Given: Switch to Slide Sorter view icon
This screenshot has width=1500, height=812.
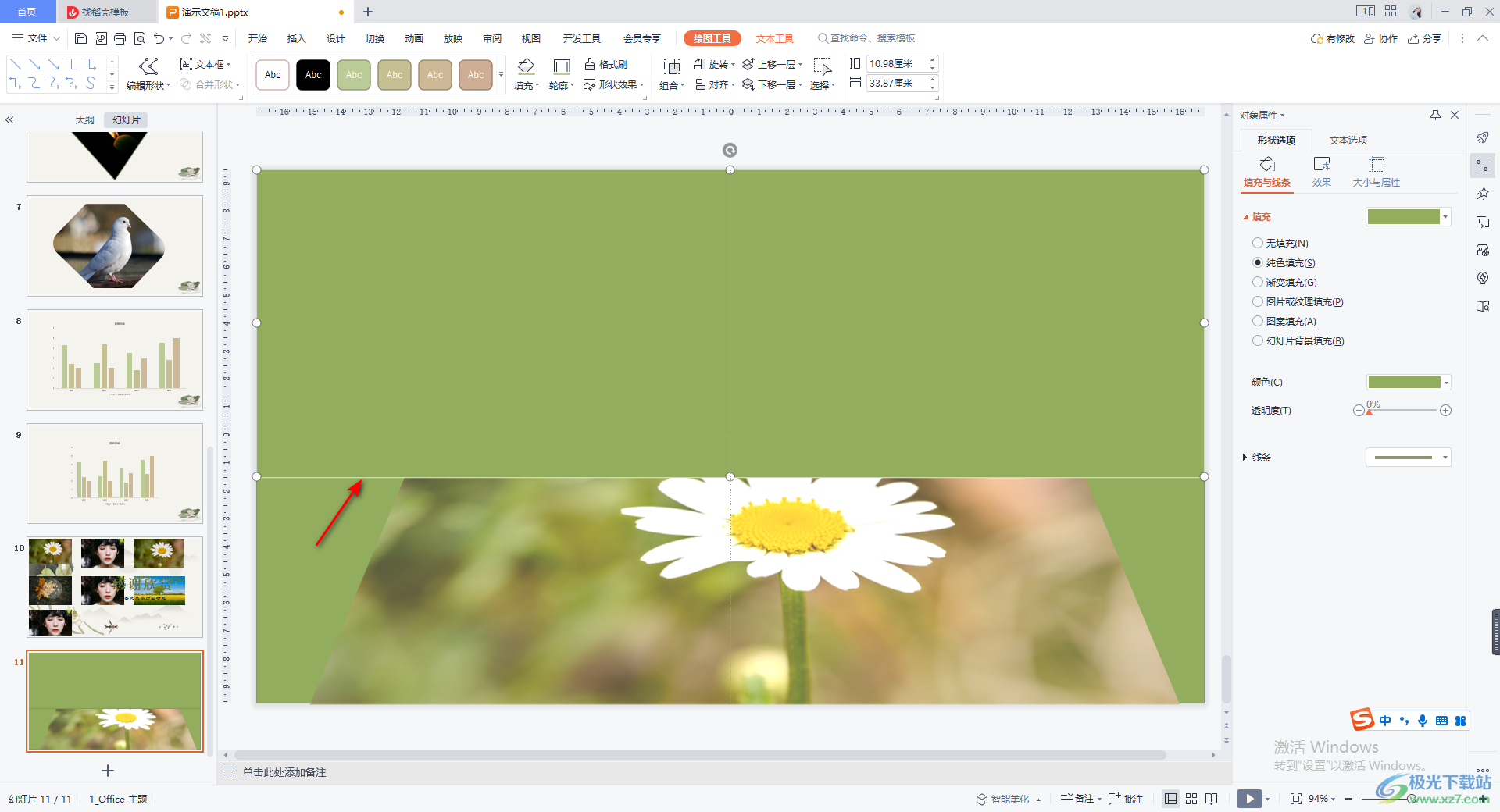Looking at the screenshot, I should pos(1191,799).
